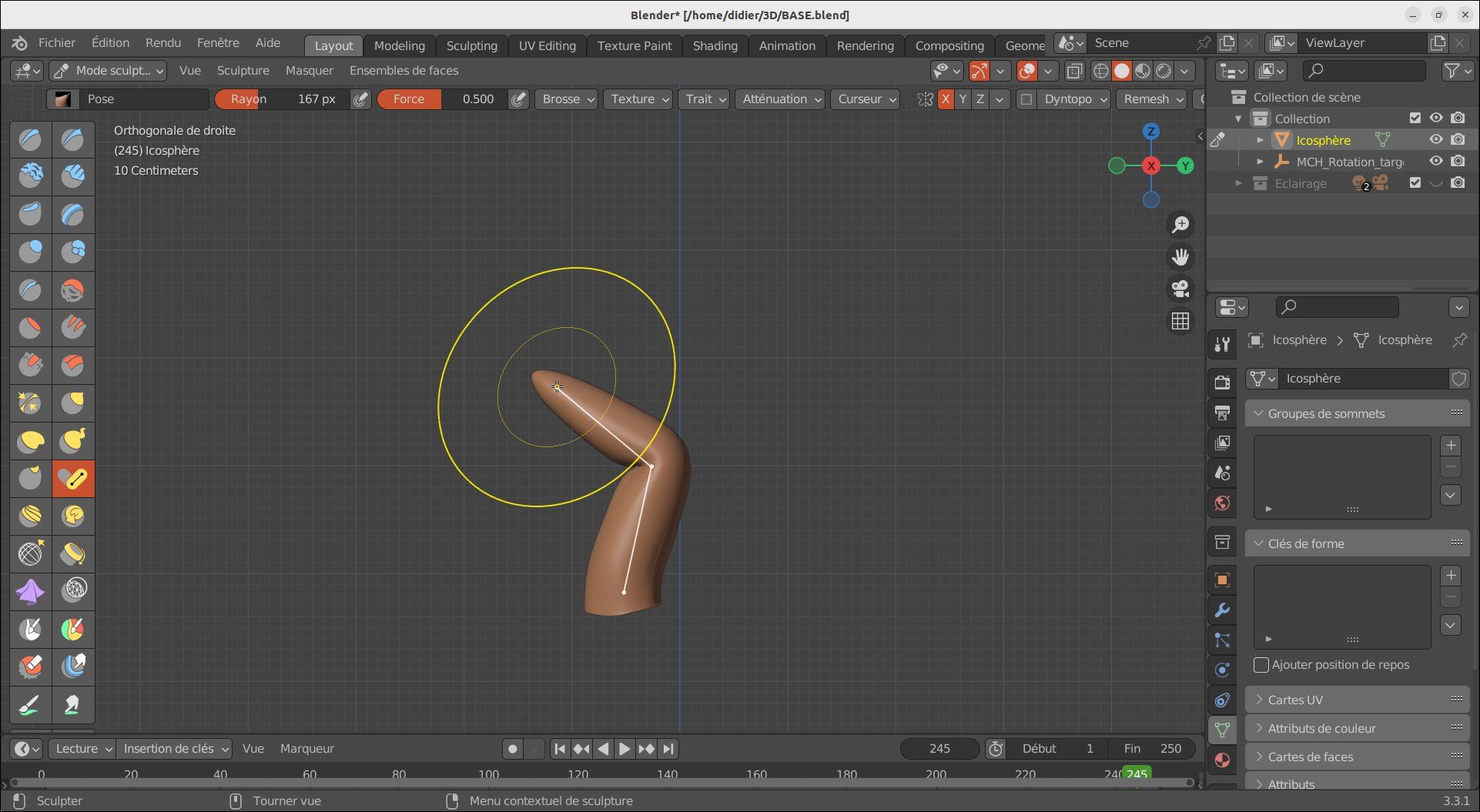Viewport: 1480px width, 812px height.
Task: Check Ajouter position de repos
Action: (1261, 665)
